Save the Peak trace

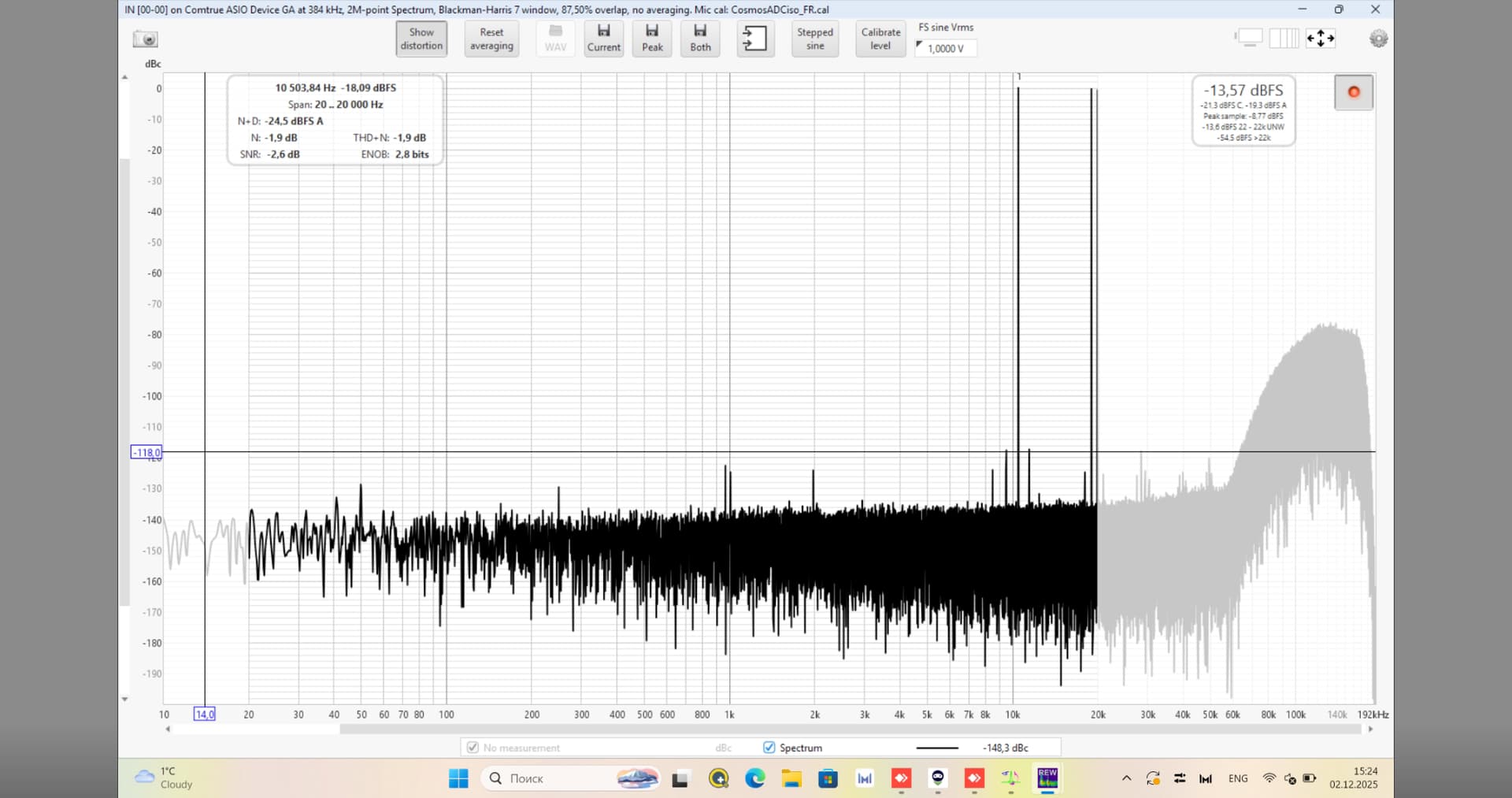(x=652, y=38)
